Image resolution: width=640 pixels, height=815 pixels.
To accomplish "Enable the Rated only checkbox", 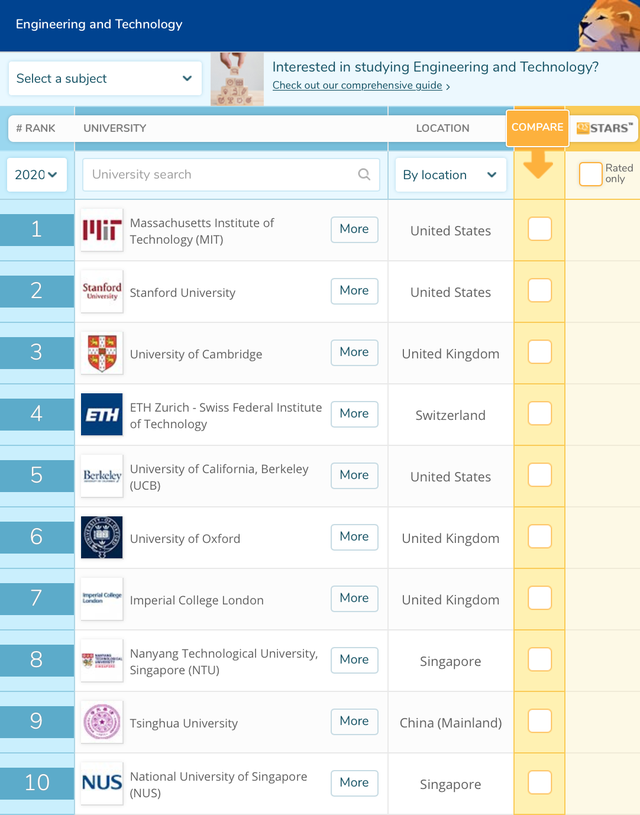I will coord(591,174).
